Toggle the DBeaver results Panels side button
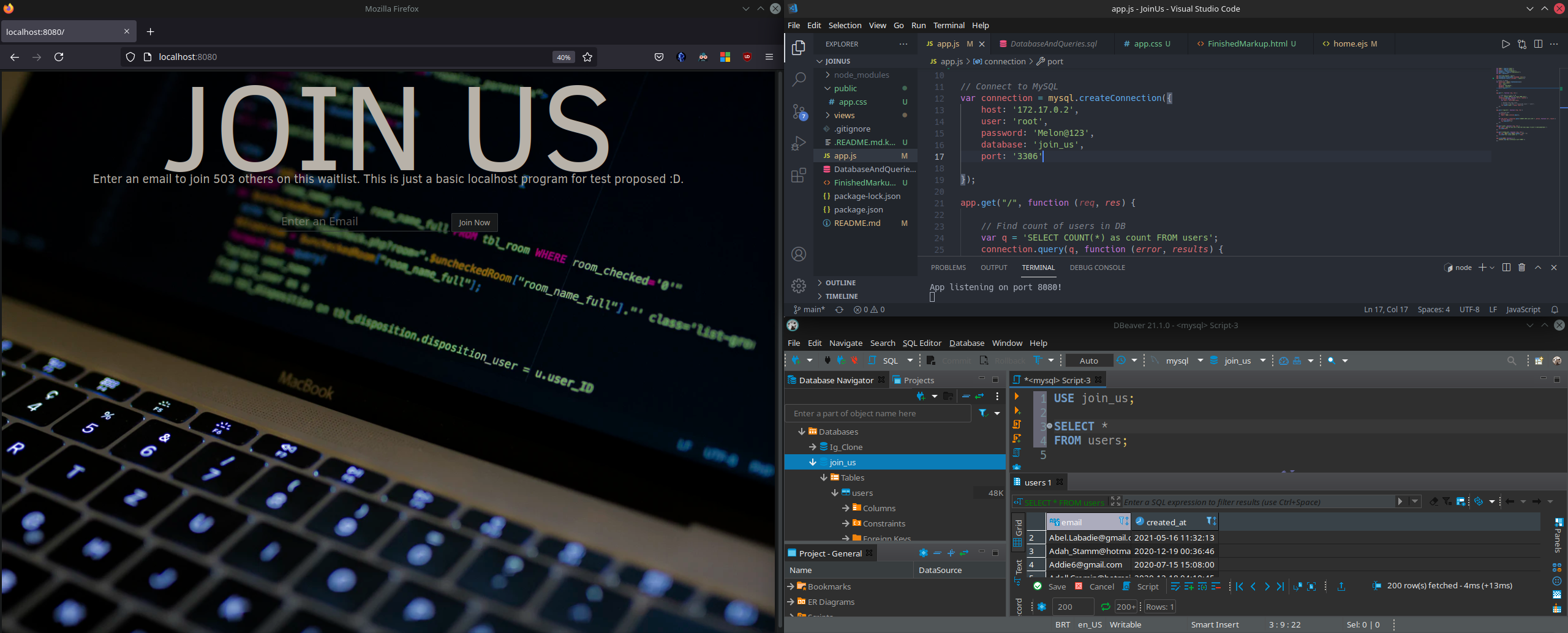This screenshot has width=1568, height=633. [x=1559, y=534]
